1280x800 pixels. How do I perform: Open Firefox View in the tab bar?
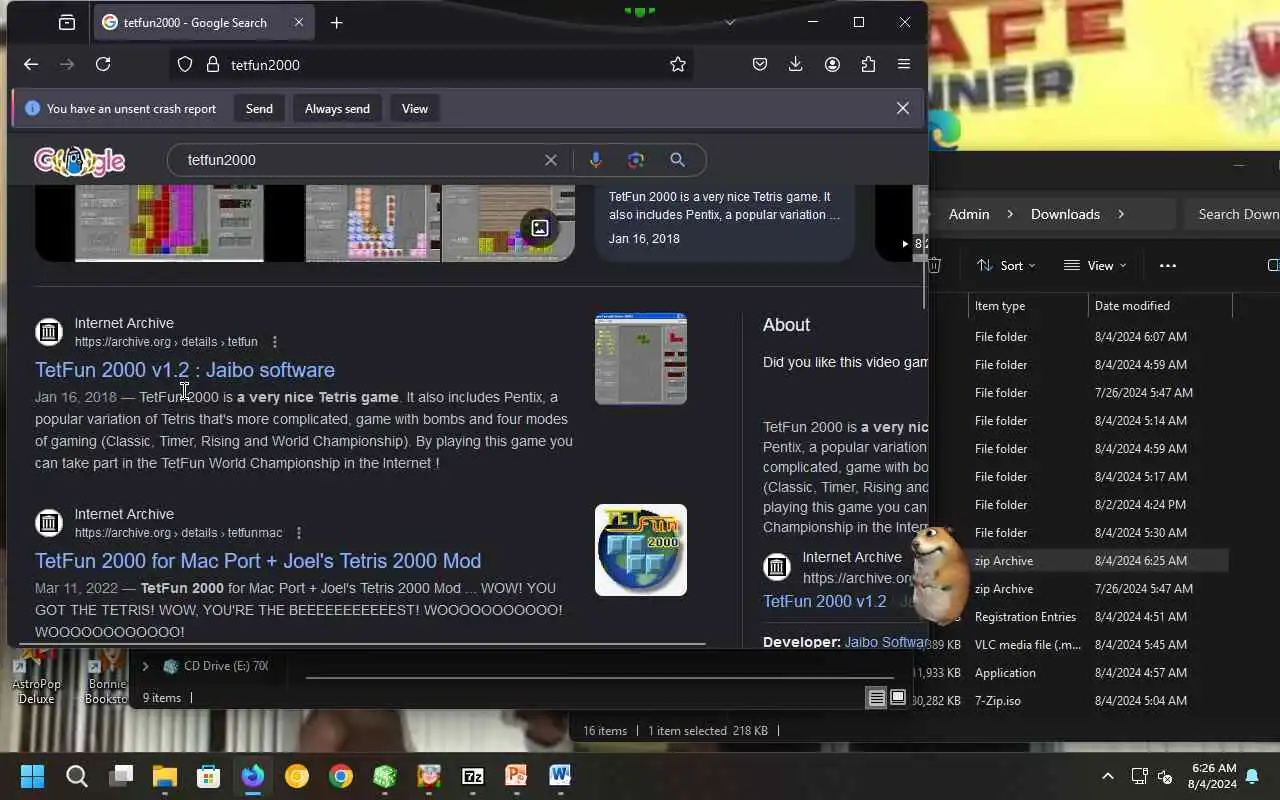click(x=67, y=22)
